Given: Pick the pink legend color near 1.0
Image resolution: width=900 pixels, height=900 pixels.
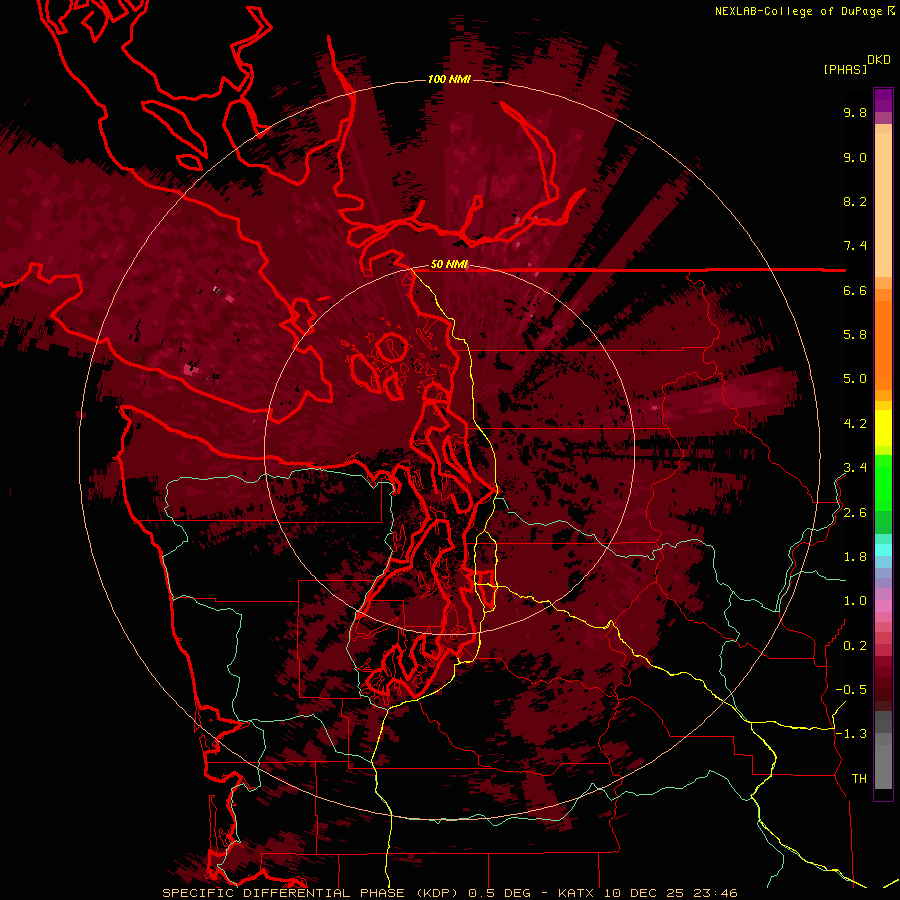Looking at the screenshot, I should point(883,606).
